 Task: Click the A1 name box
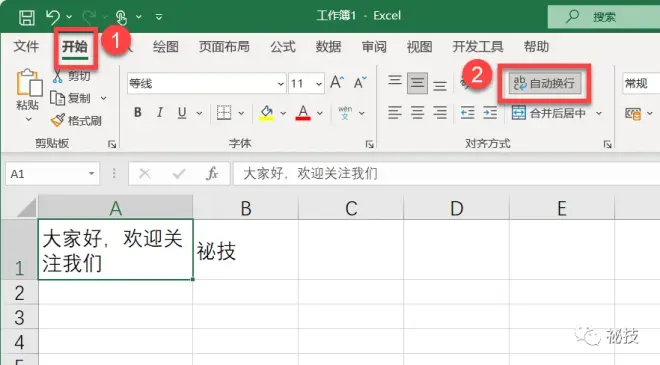click(52, 173)
